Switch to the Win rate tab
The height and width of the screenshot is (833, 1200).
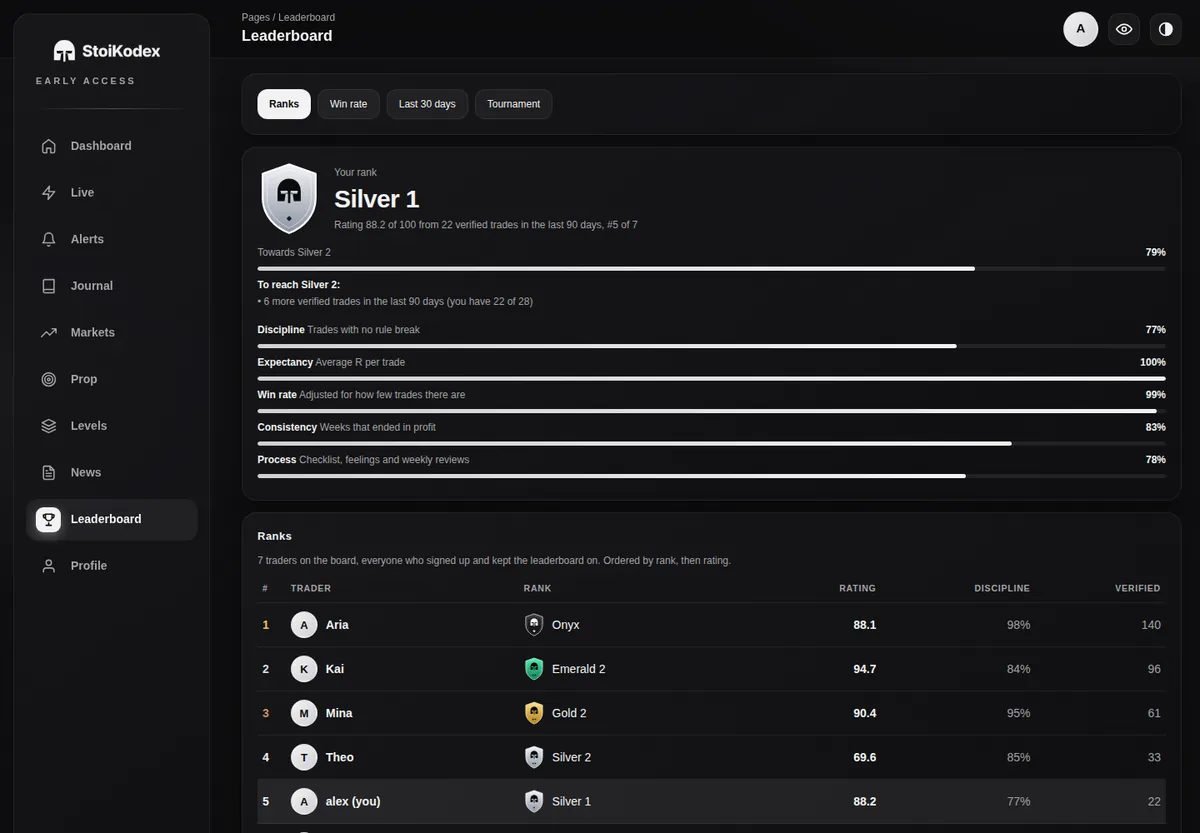coord(348,104)
